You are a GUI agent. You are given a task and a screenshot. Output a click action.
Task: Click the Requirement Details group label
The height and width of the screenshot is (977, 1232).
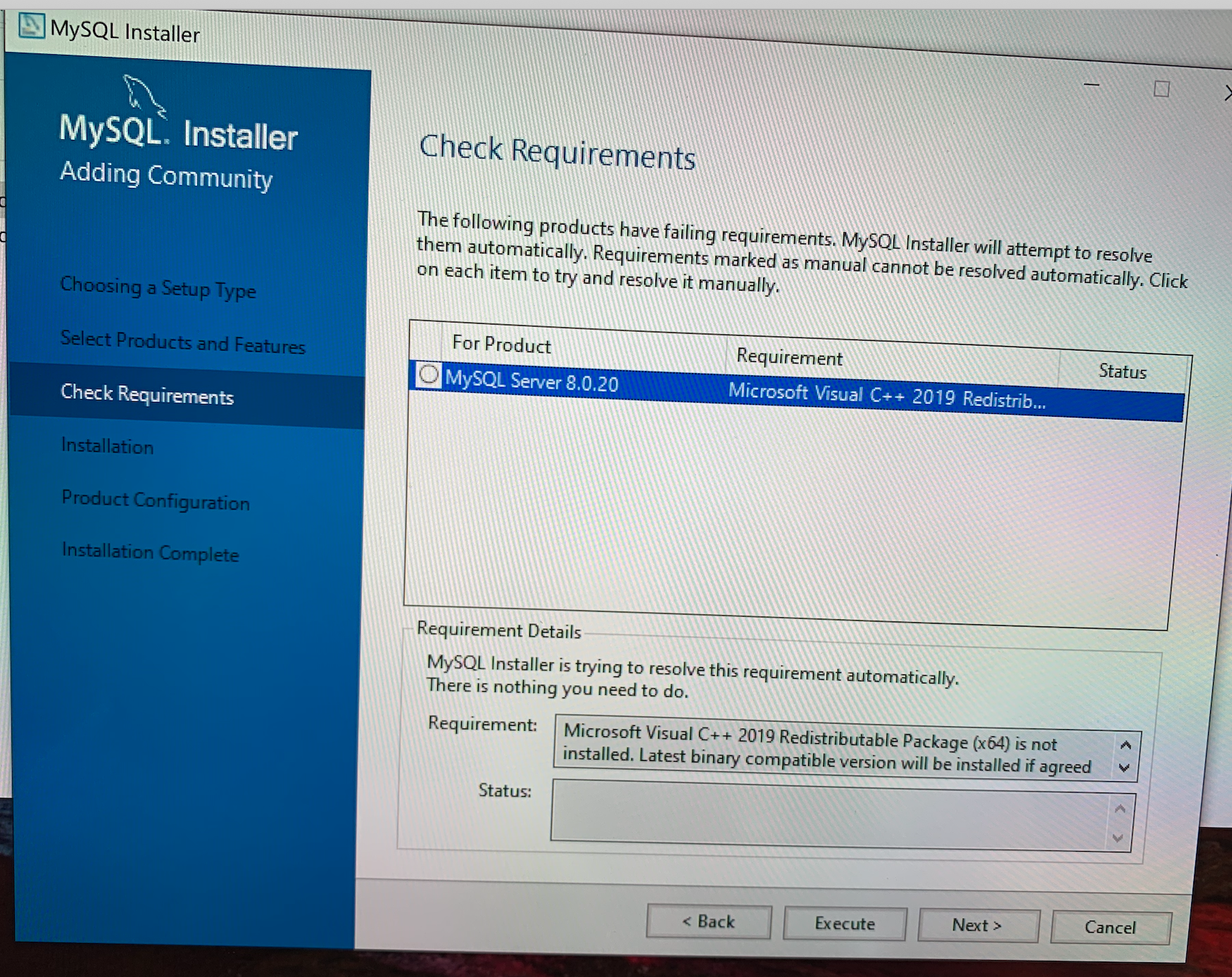click(499, 630)
